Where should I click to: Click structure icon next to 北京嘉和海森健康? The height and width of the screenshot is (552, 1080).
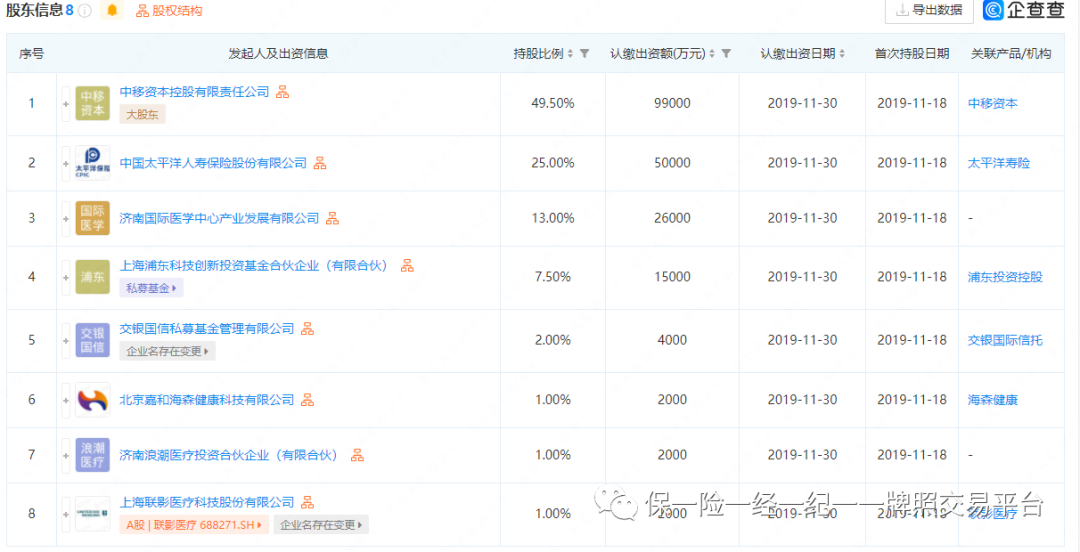pyautogui.click(x=308, y=400)
